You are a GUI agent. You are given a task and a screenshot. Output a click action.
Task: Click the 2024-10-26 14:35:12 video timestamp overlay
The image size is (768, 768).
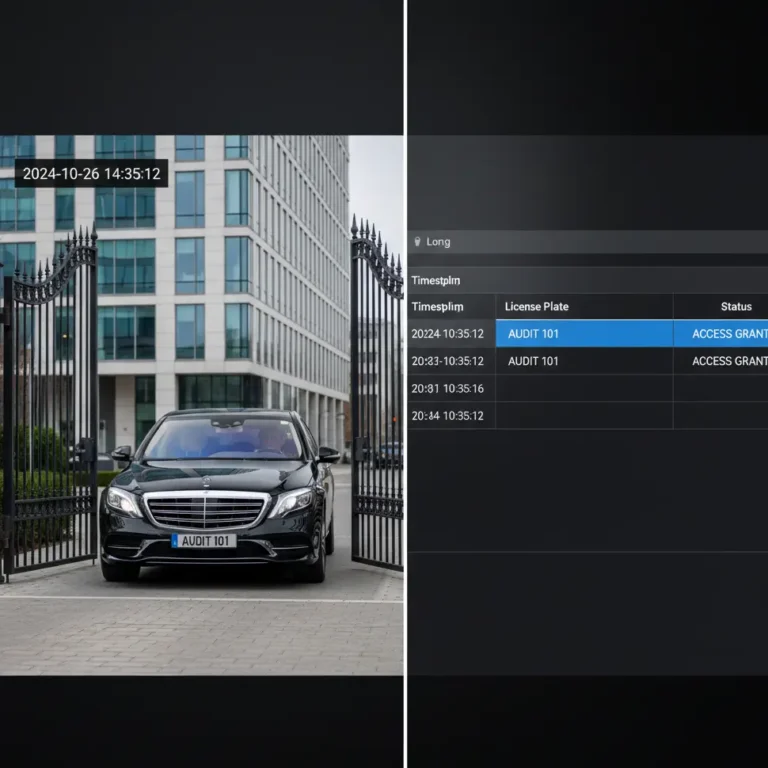(91, 173)
